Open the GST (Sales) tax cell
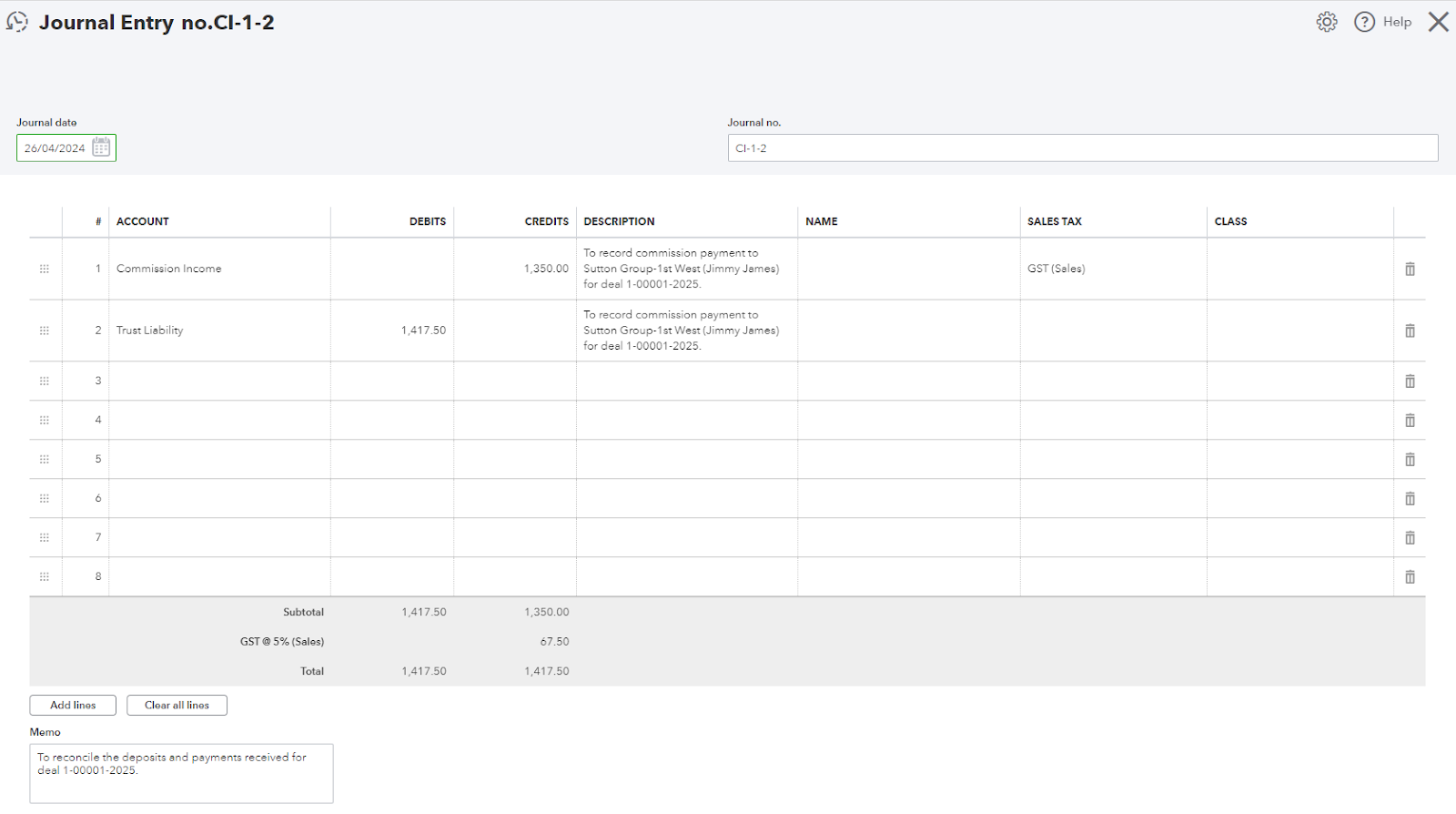 (x=1113, y=269)
